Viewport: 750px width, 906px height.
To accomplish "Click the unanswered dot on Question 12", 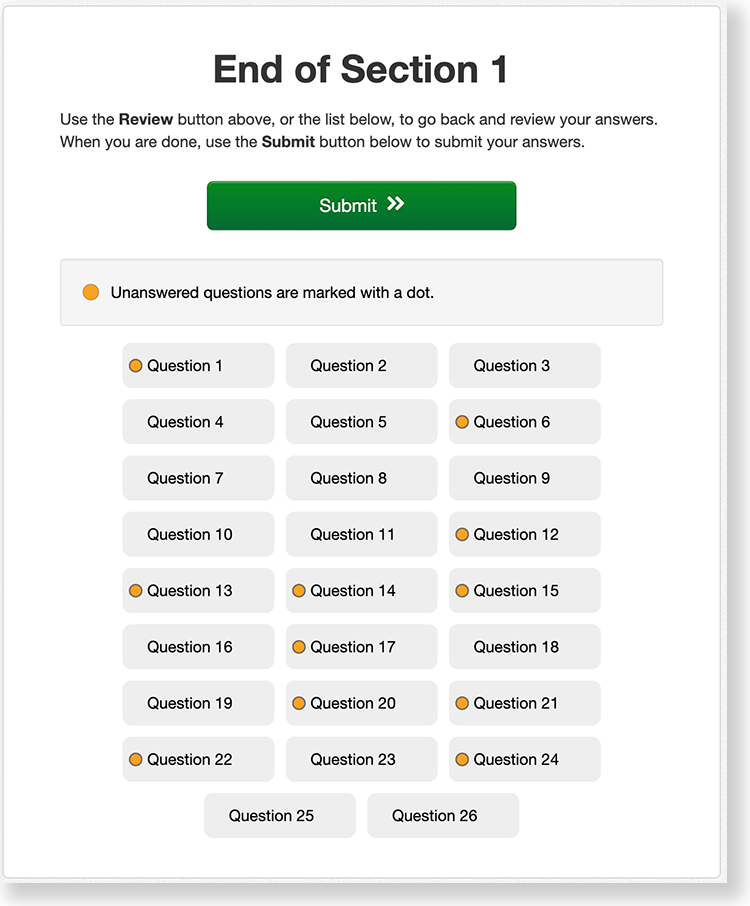I will (462, 535).
